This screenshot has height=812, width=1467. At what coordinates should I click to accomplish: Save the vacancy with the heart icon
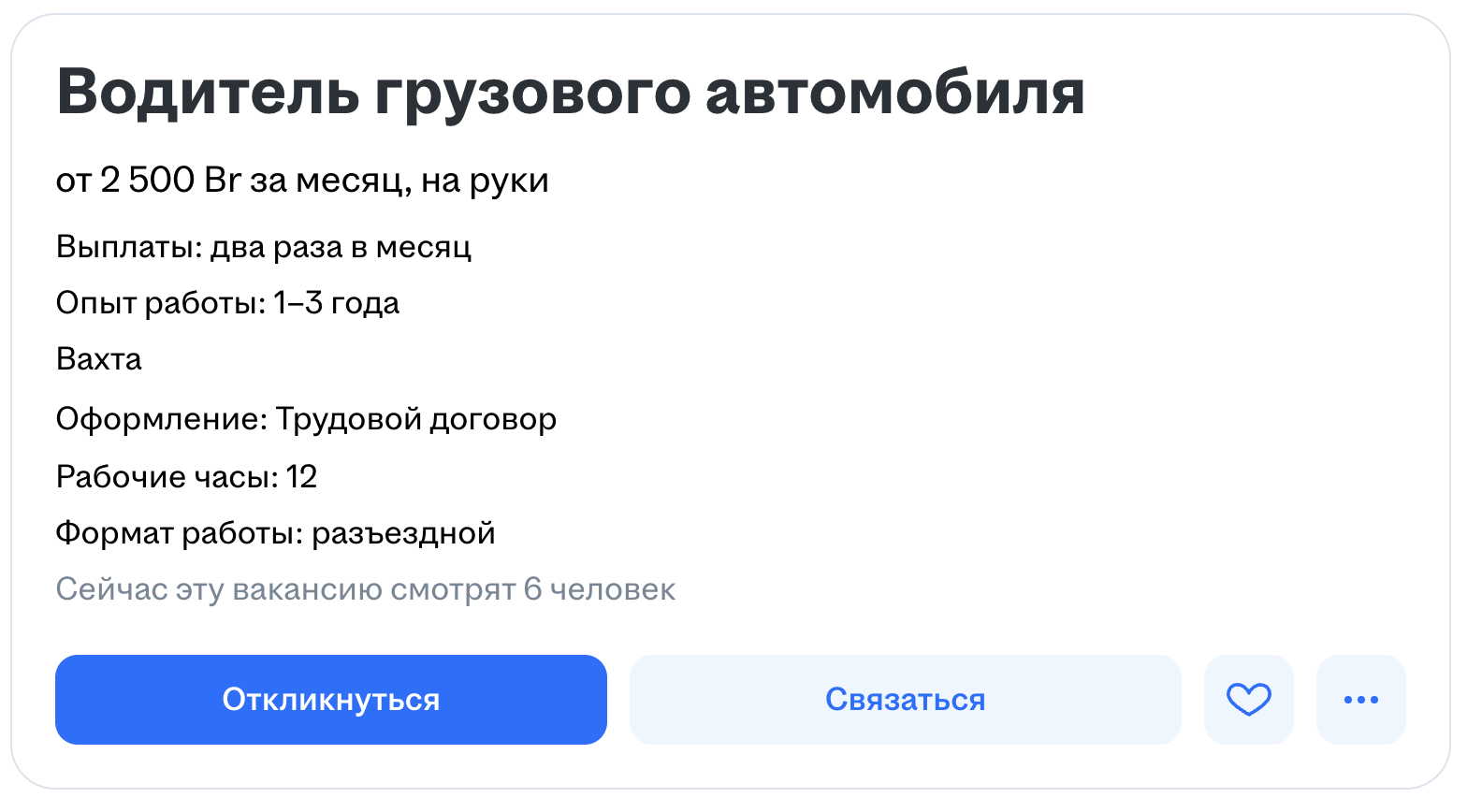click(1248, 700)
